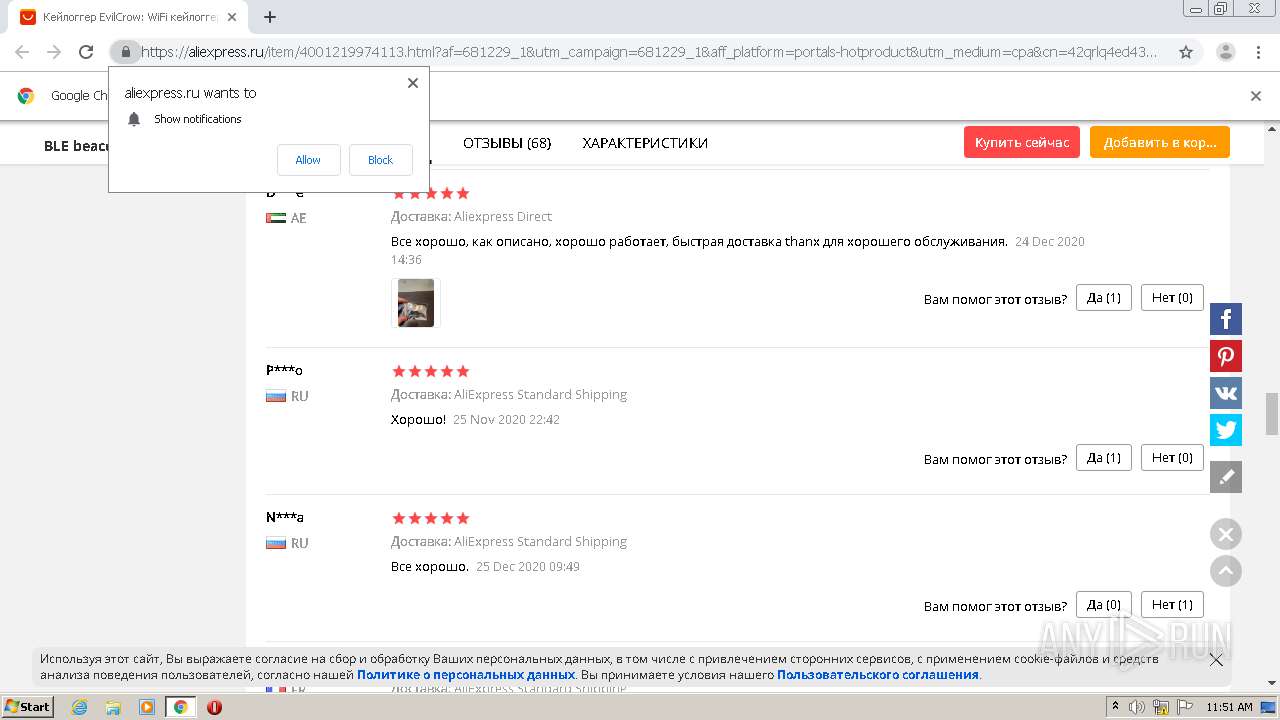This screenshot has height=720, width=1280.
Task: Open the ХАРАКТЕРИСТИКИ tab
Action: (645, 143)
